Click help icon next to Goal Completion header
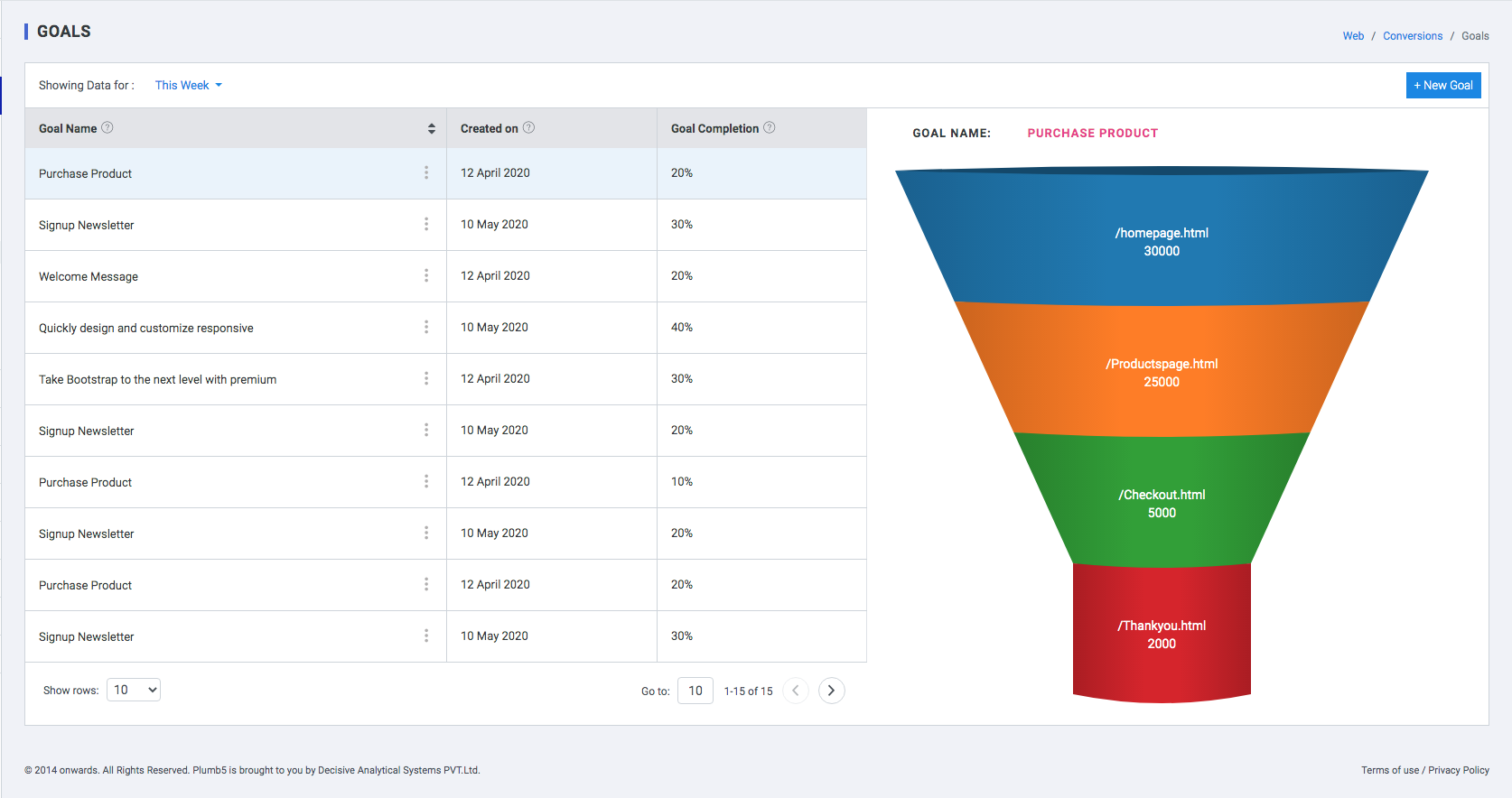The height and width of the screenshot is (798, 1512). [x=770, y=127]
